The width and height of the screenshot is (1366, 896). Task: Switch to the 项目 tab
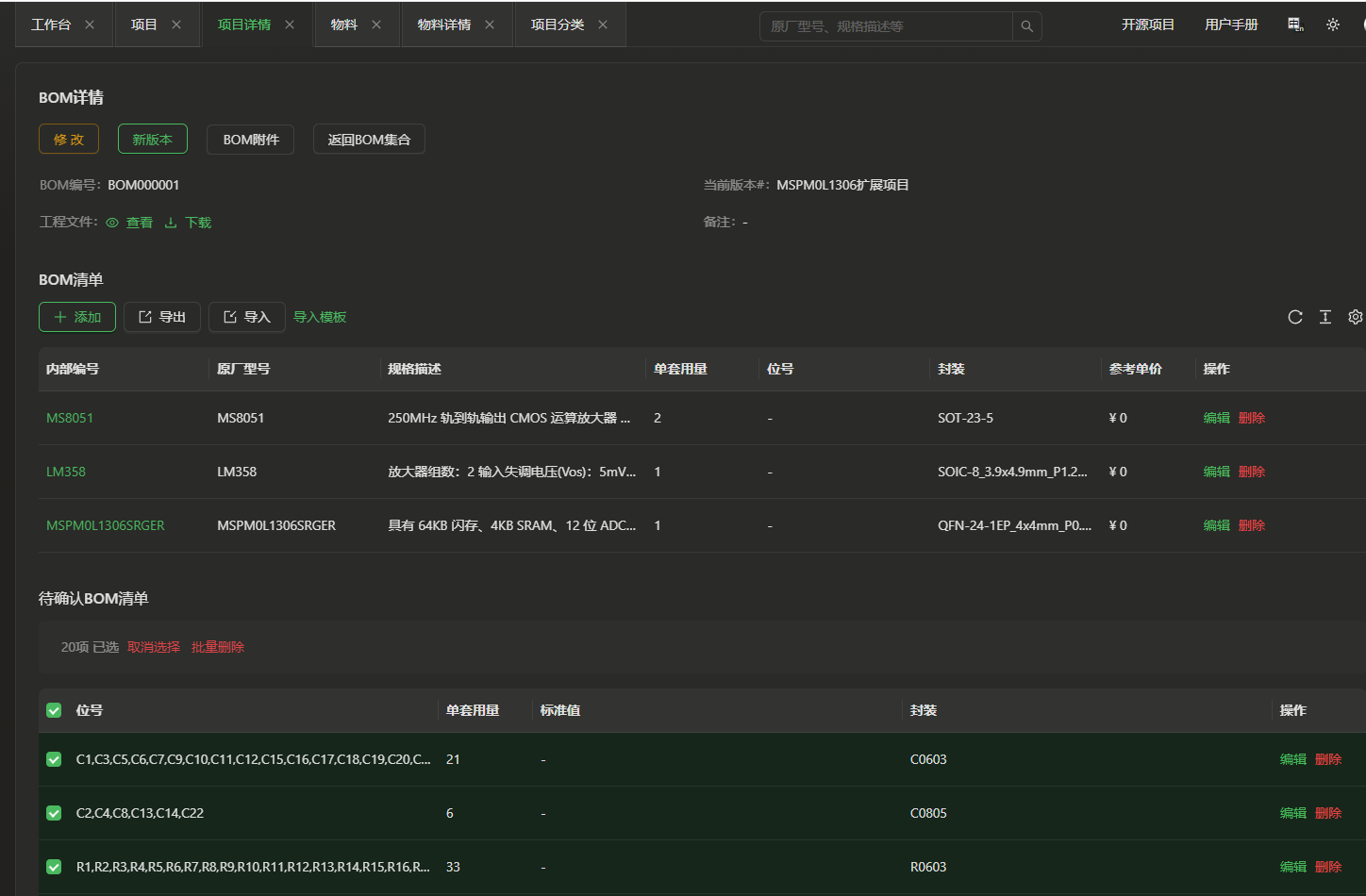click(x=144, y=25)
